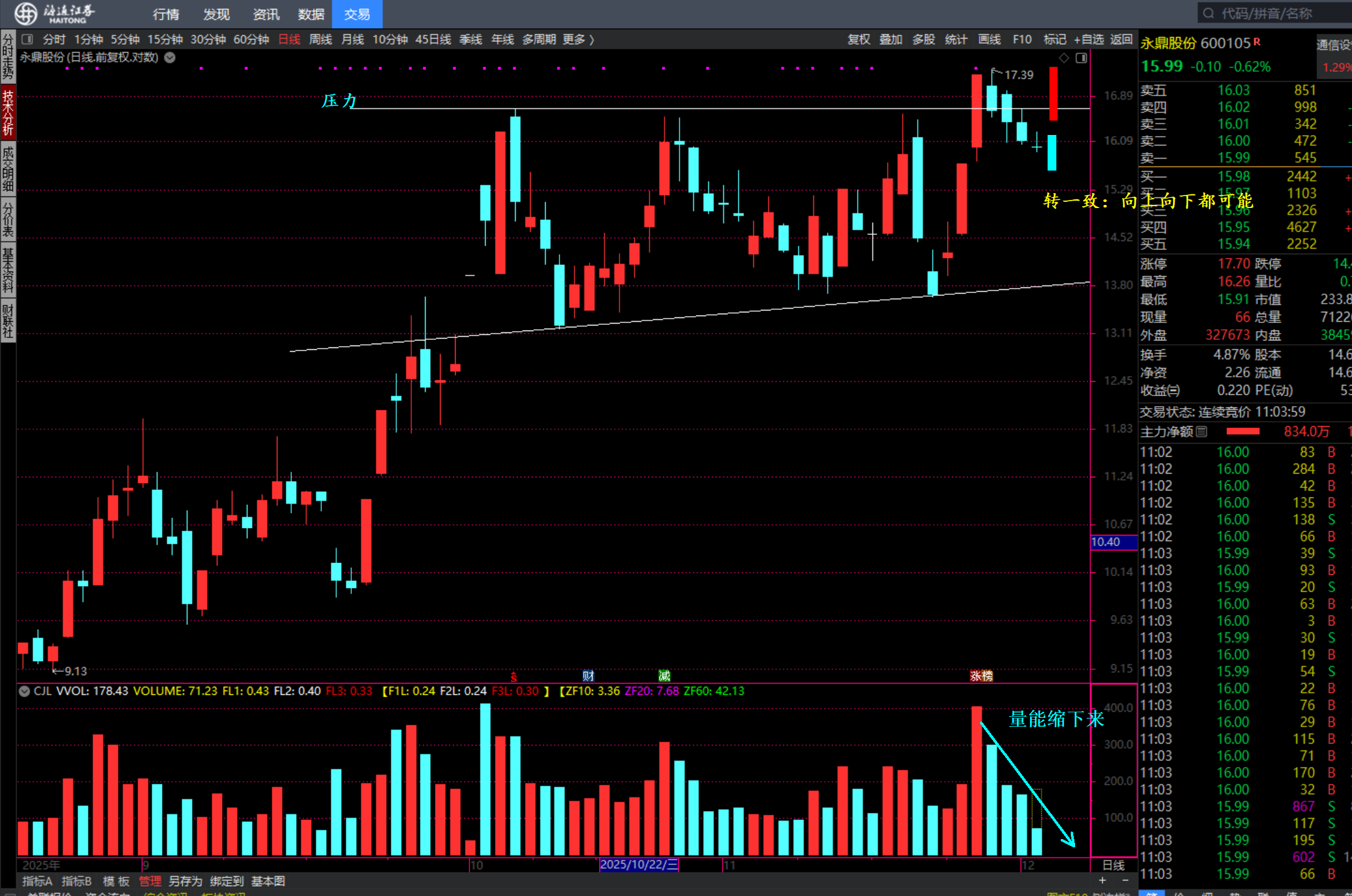Click the green 减 marker icon
Viewport: 1352px width, 896px height.
click(664, 675)
